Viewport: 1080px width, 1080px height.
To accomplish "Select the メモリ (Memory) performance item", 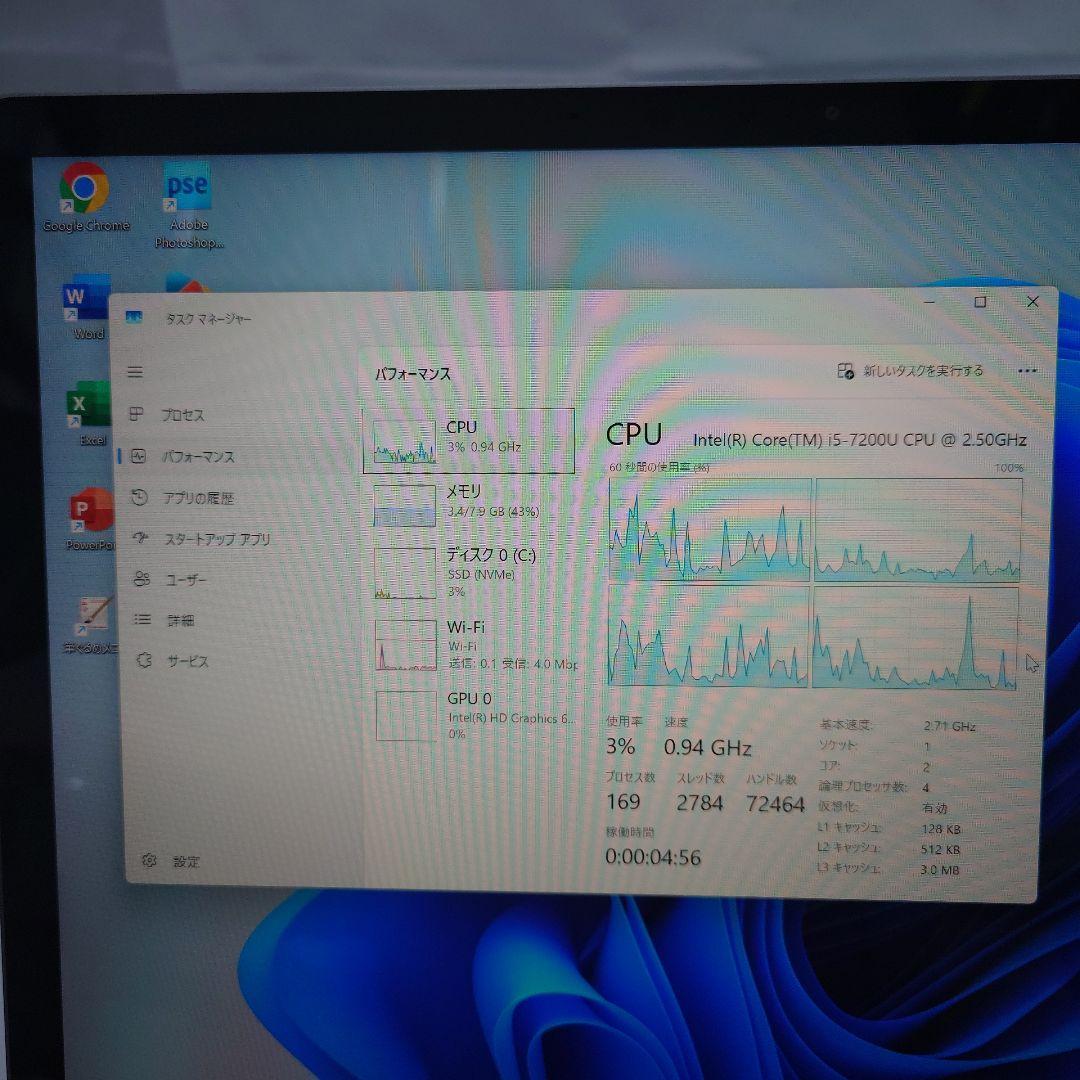I will [469, 503].
